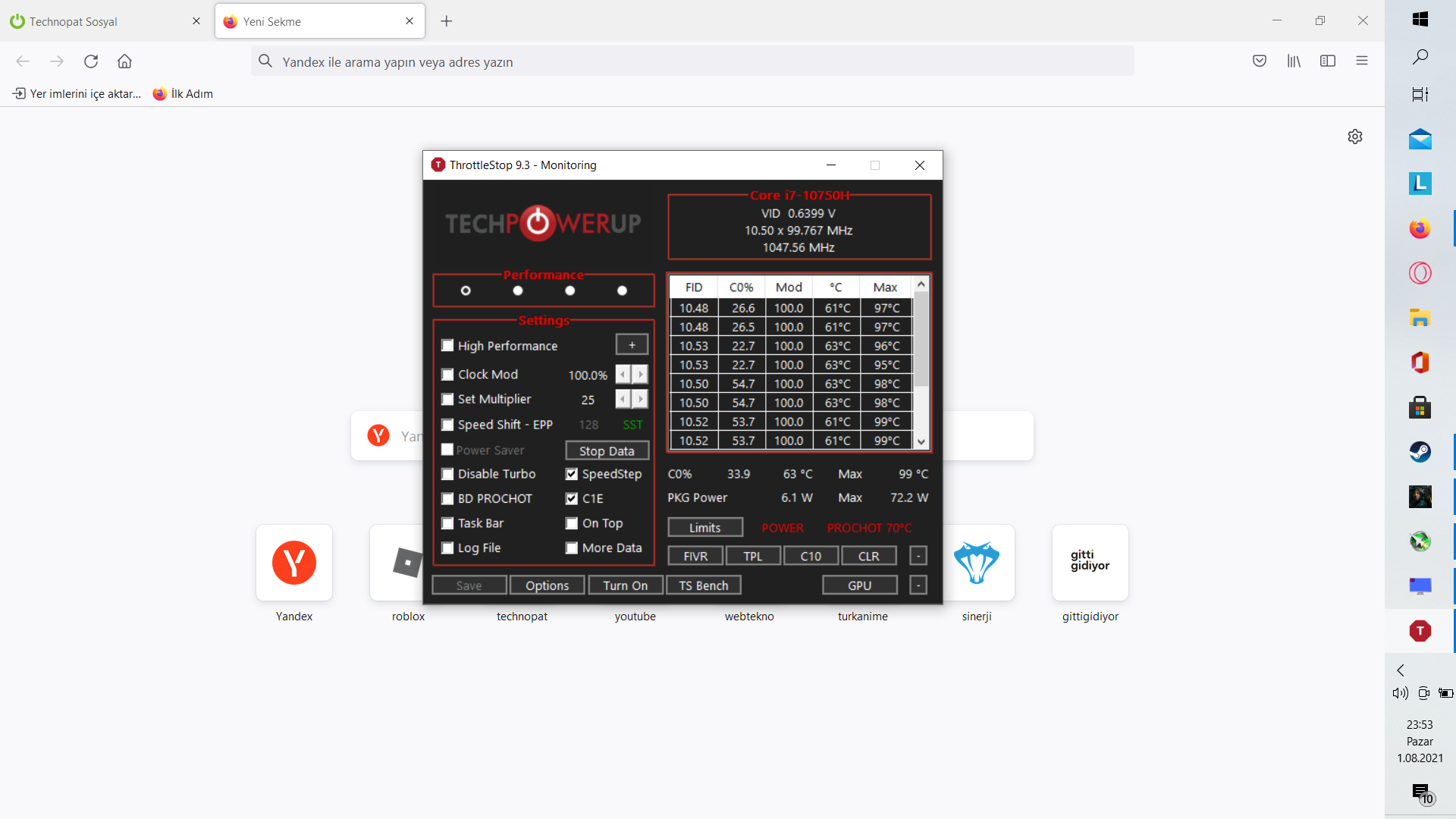Screen dimensions: 1456x819
Task: Click the FIVR button
Action: (695, 556)
